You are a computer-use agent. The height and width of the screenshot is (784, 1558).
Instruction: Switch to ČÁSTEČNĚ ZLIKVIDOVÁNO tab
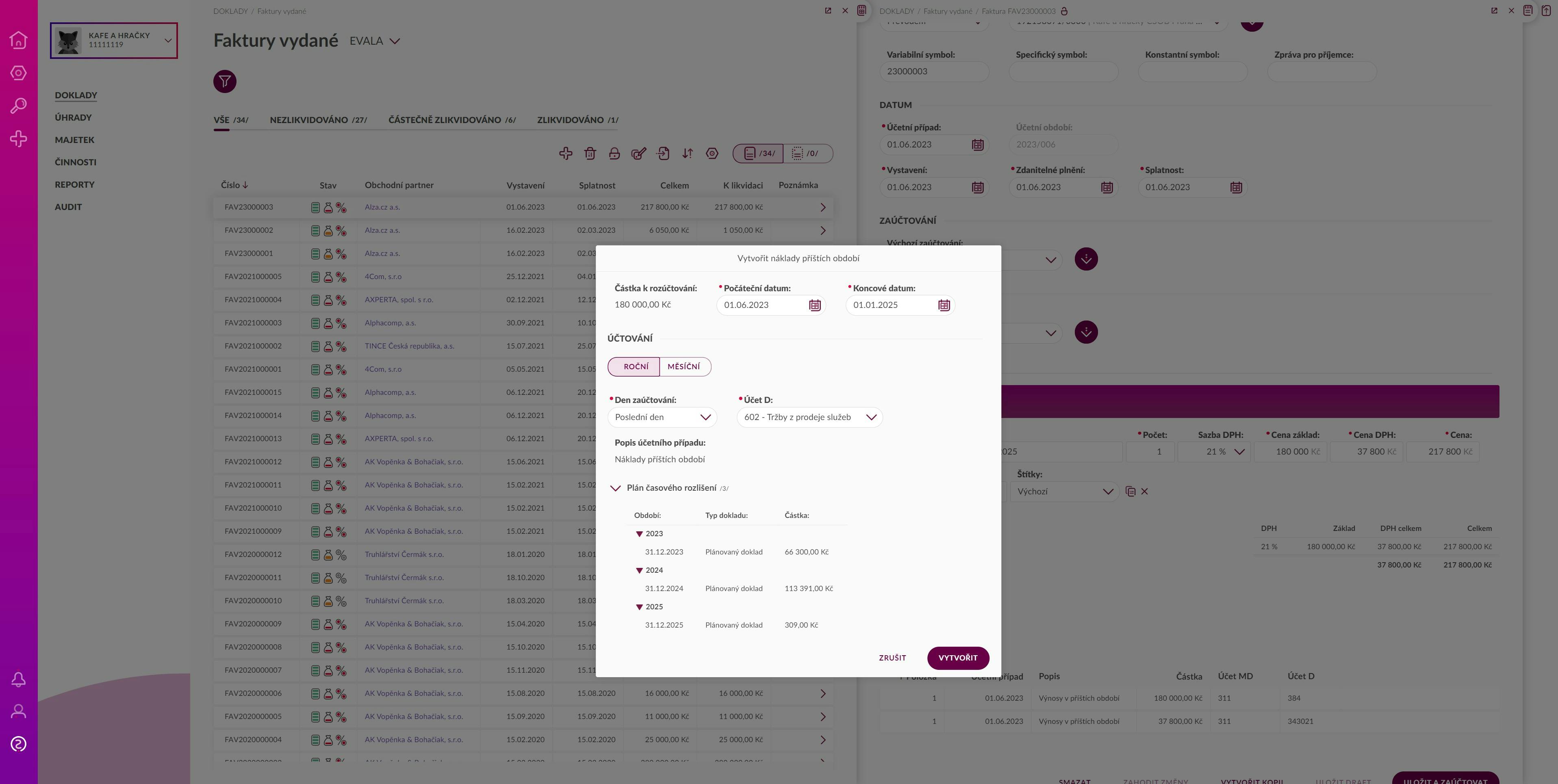[x=452, y=120]
